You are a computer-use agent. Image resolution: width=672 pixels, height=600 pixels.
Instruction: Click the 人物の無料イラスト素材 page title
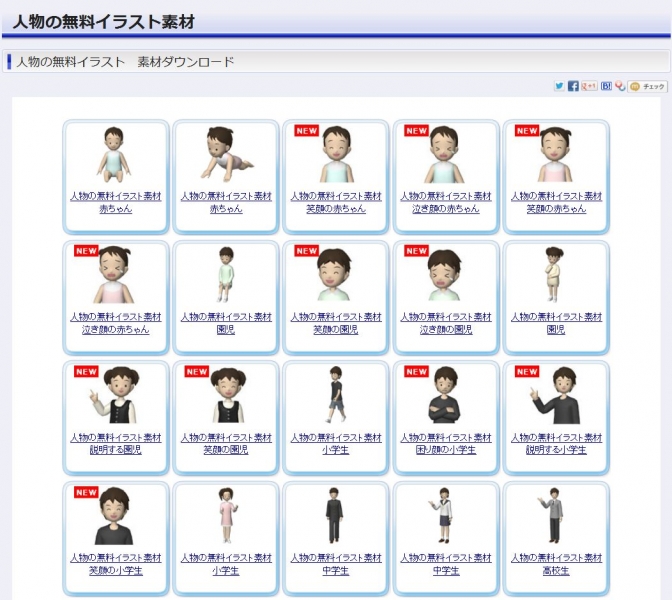(104, 21)
